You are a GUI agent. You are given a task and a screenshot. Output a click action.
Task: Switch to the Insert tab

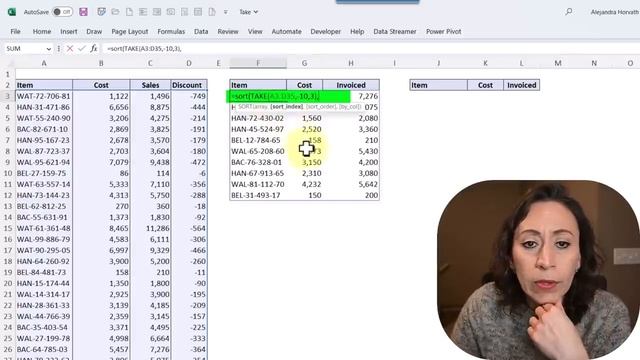[69, 31]
